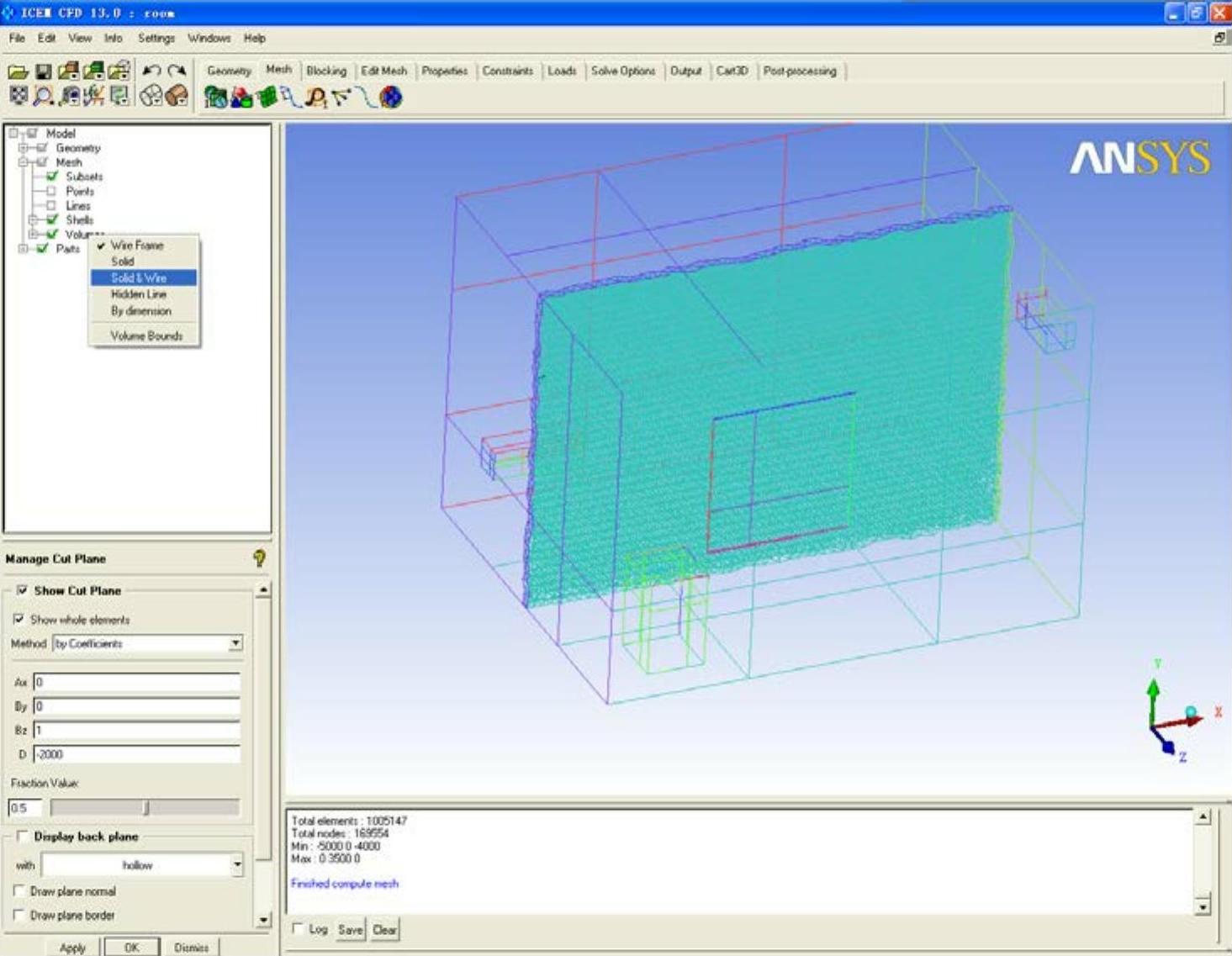Enable Display back plane checkbox
The image size is (1232, 956).
tap(22, 837)
